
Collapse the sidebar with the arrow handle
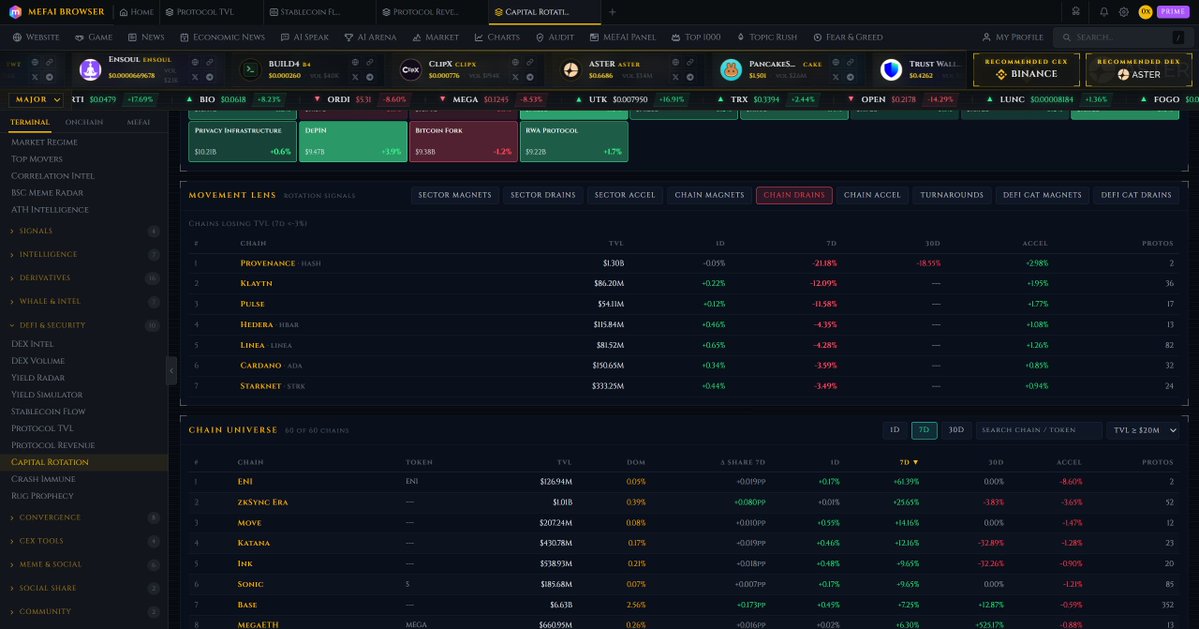(x=171, y=371)
